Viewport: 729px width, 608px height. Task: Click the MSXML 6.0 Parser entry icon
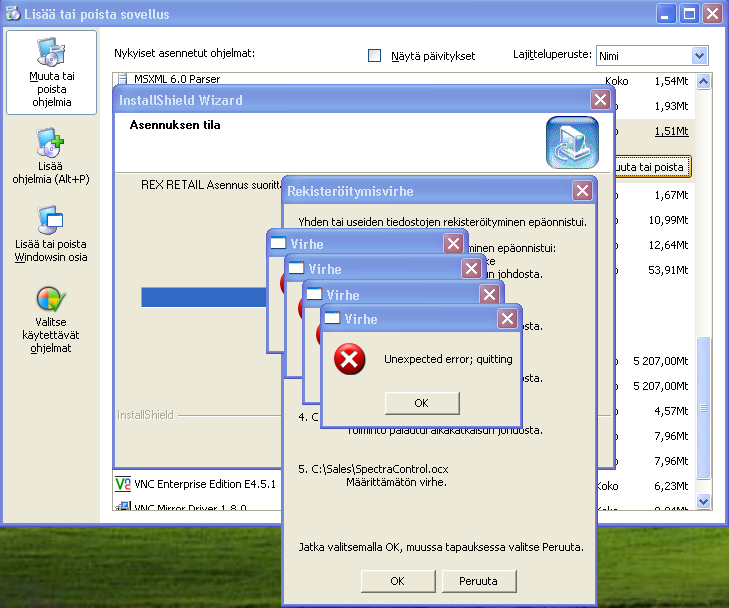[123, 79]
